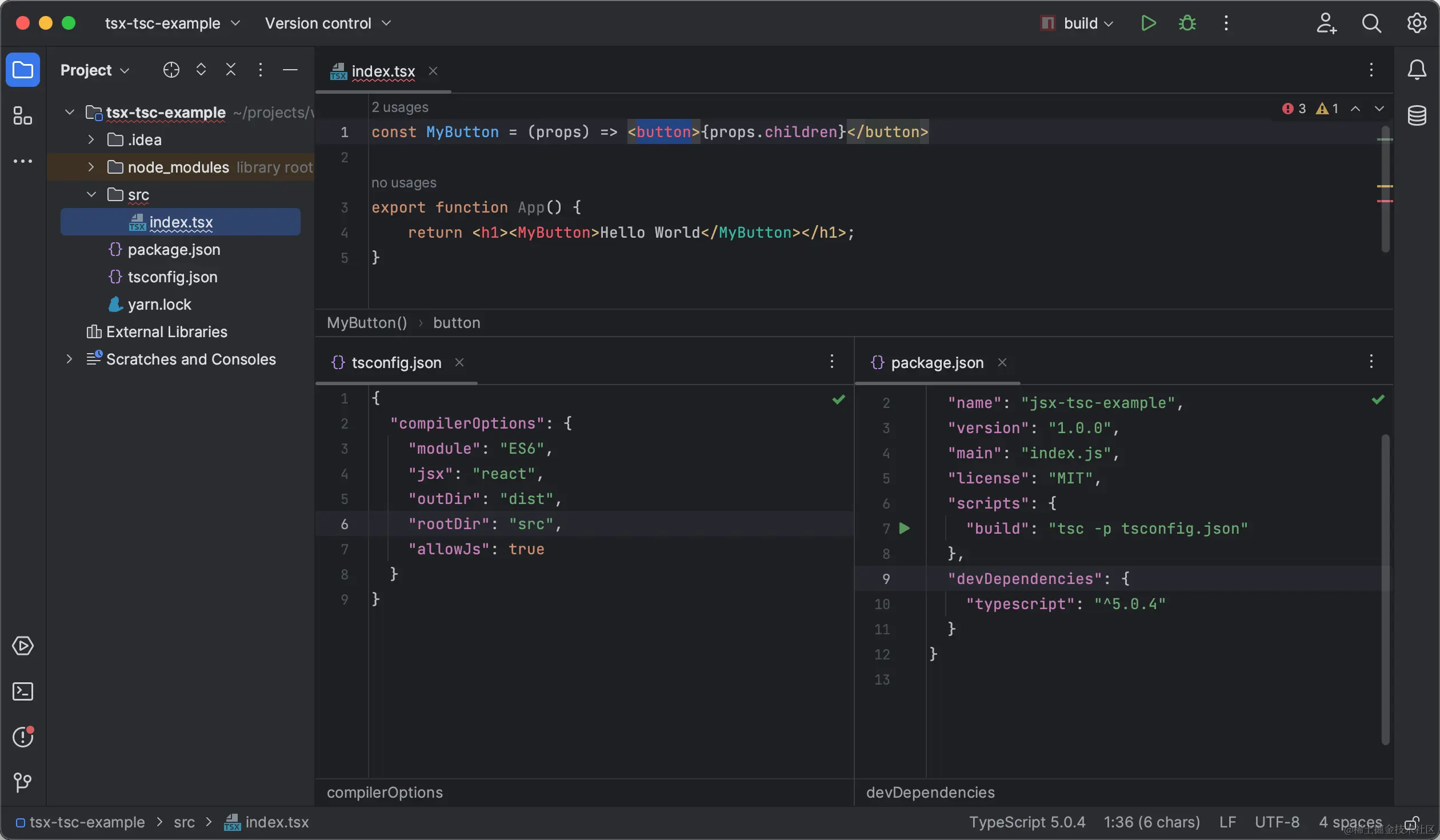Click the TypeScript 5.0.4 status bar widget

pos(1027,822)
